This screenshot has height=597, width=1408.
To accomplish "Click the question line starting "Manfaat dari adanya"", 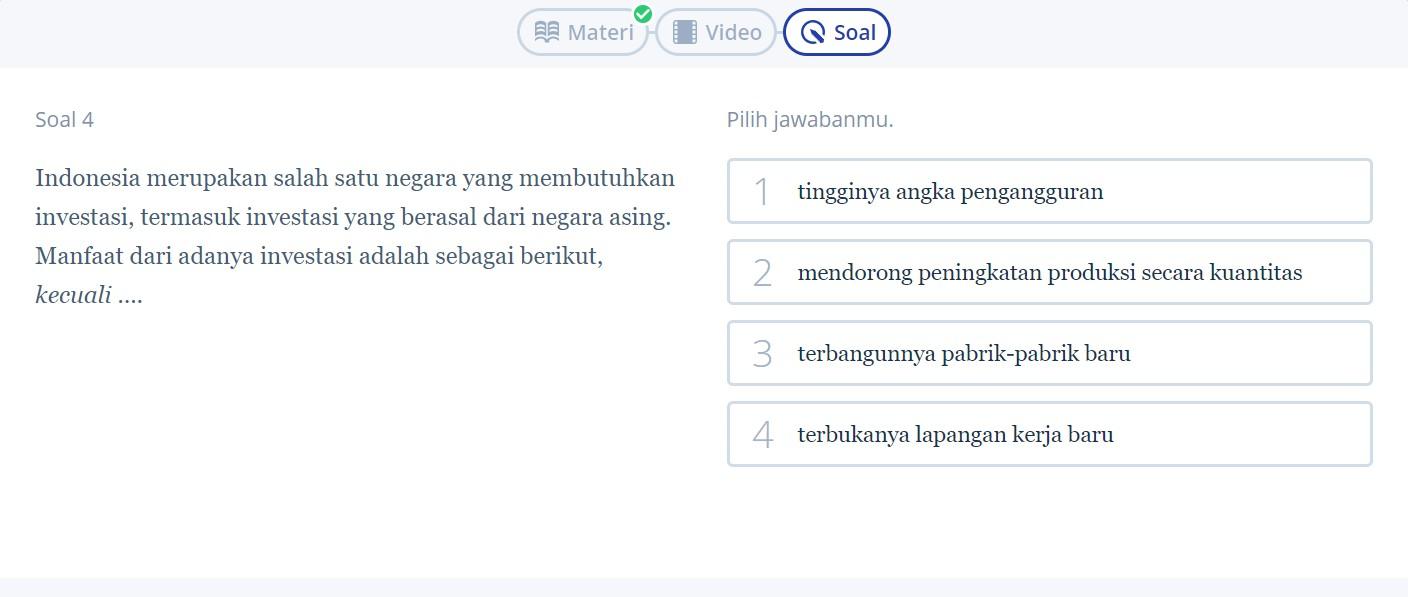I will click(319, 257).
